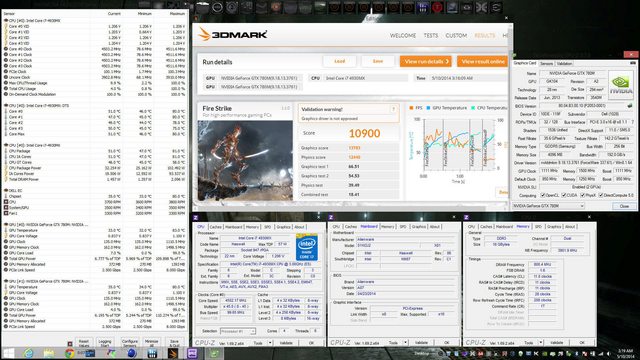This screenshot has width=640, height=360.
Task: Click the BIOS save icon in GPU-Z
Action: click(631, 106)
